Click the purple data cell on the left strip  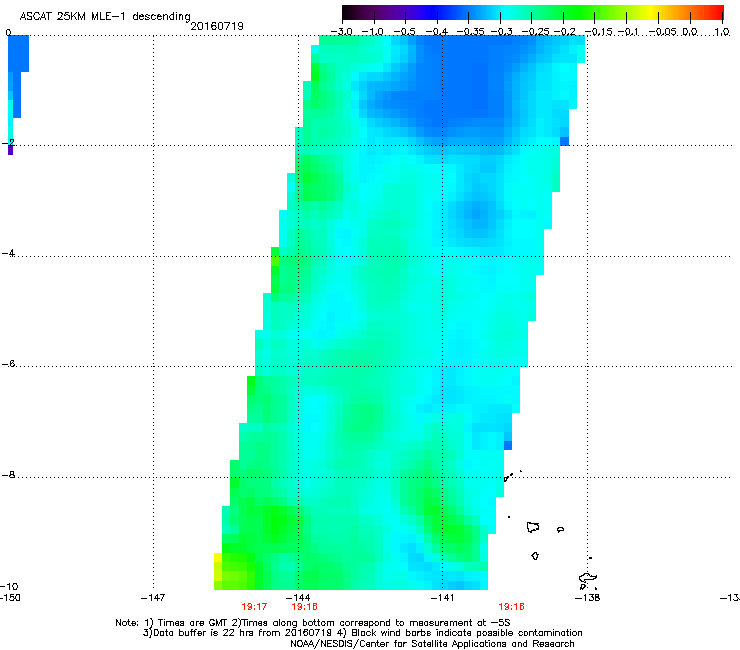click(x=10, y=150)
